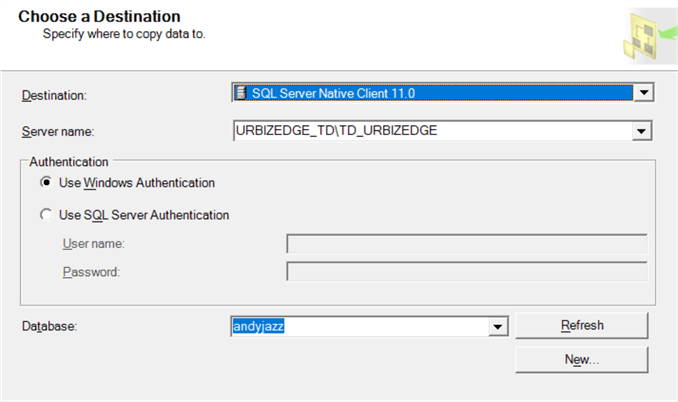Click the 'User name:' label
The height and width of the screenshot is (402, 678).
93,244
